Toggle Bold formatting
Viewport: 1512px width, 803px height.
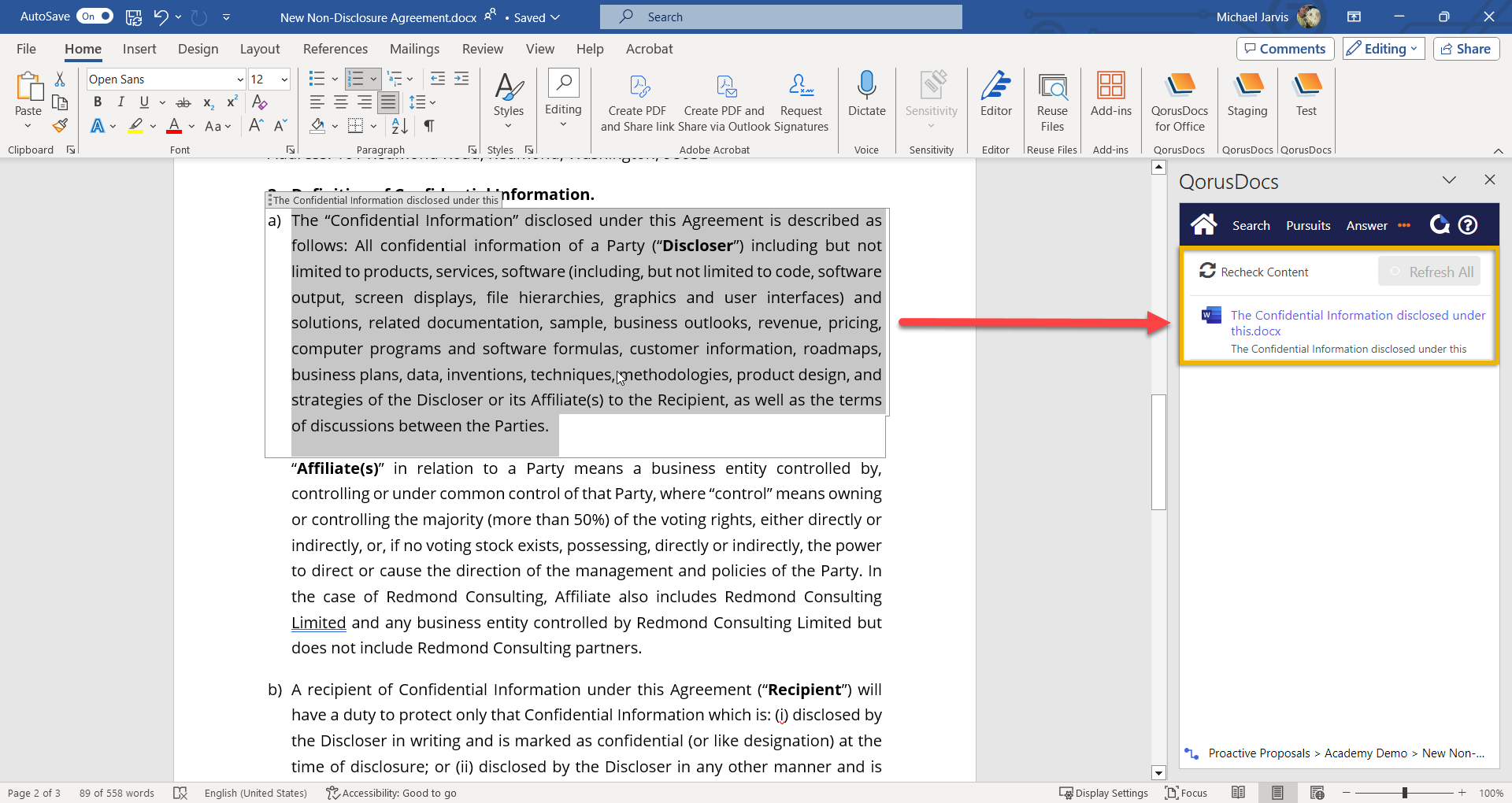coord(98,102)
